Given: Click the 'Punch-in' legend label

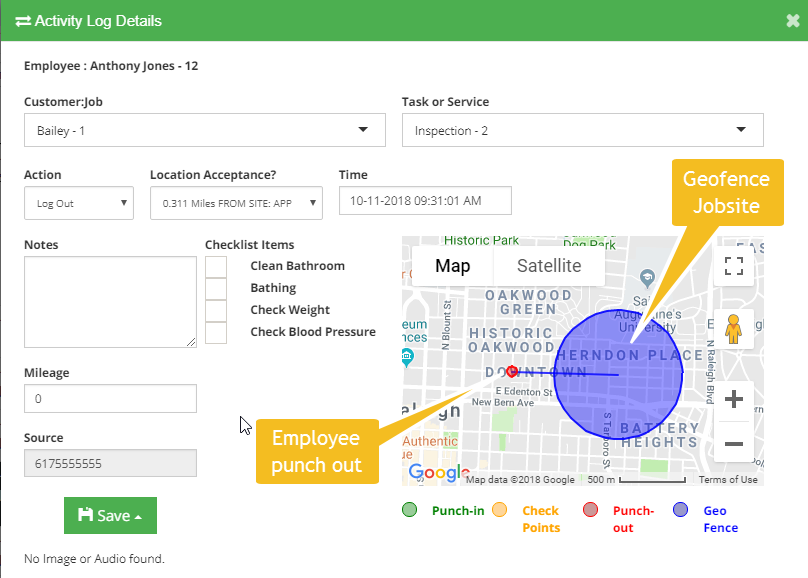Looking at the screenshot, I should click(458, 511).
